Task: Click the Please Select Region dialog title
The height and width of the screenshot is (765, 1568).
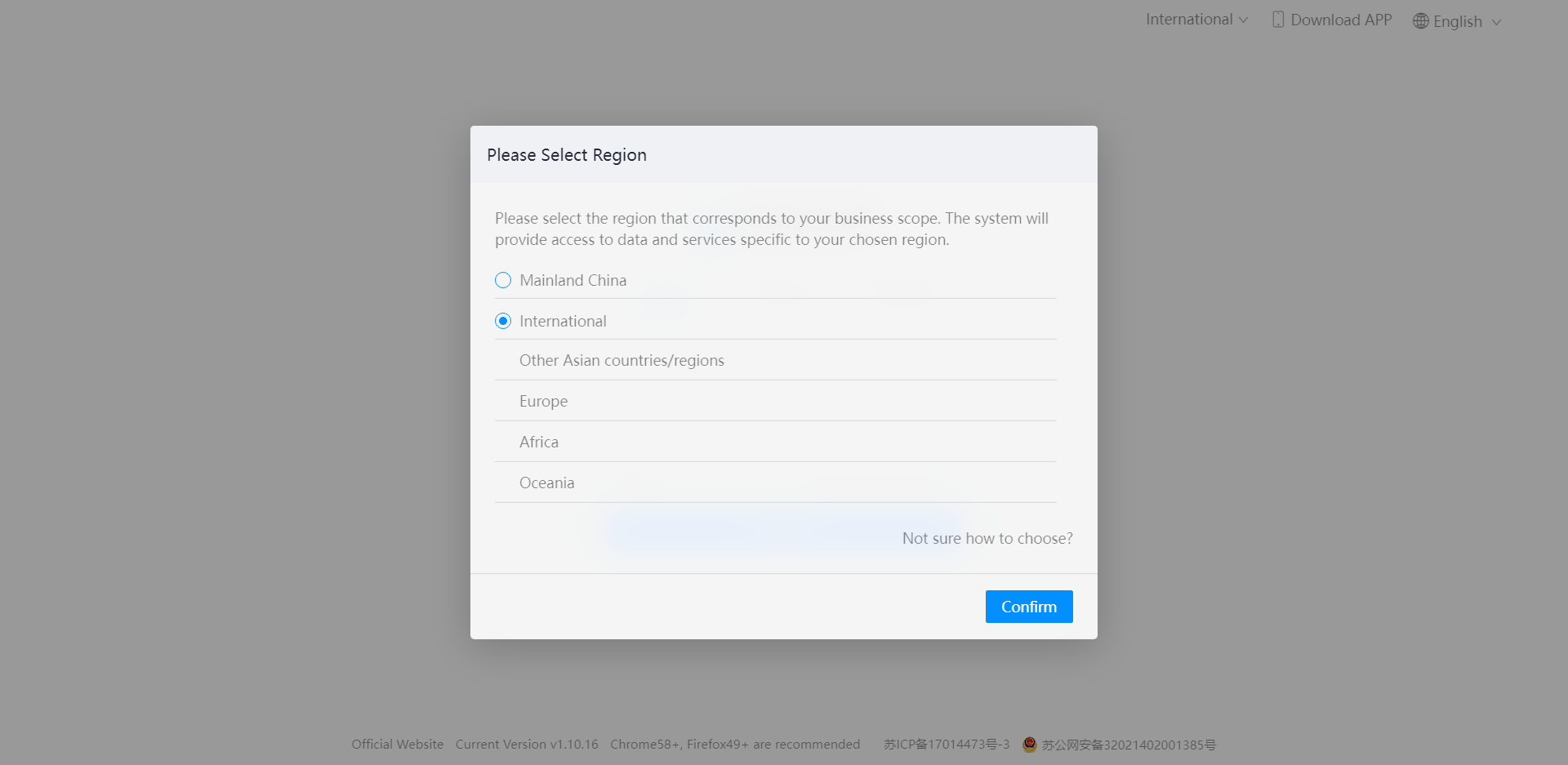Action: coord(567,154)
